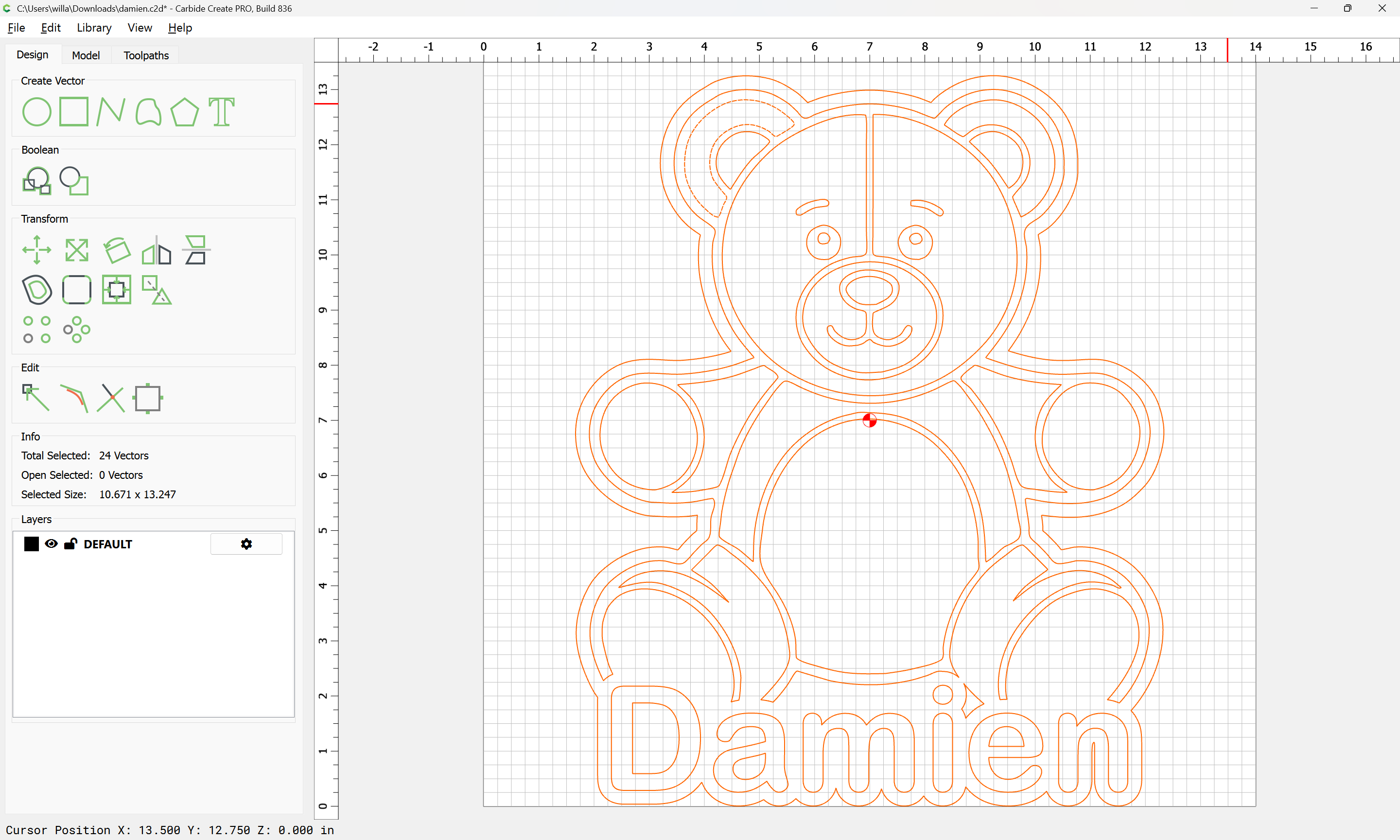Toggle the lock on the DEFAULT layer

coord(71,544)
